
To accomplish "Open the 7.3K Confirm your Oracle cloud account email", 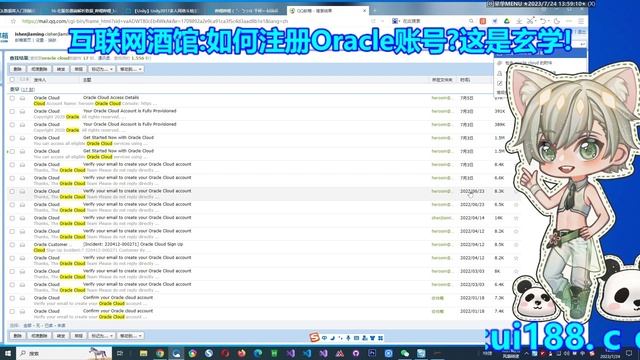I will tap(118, 298).
